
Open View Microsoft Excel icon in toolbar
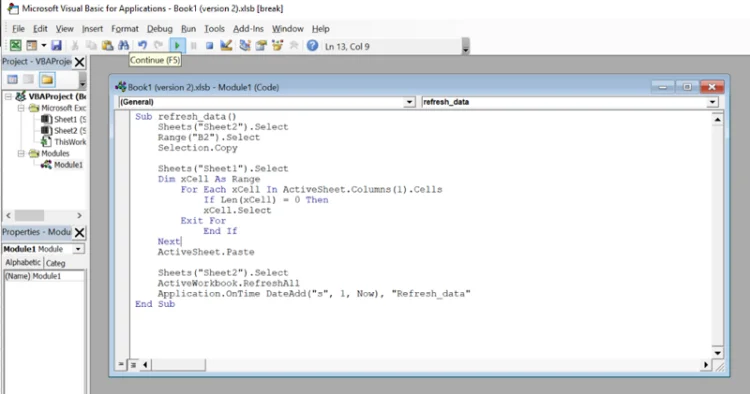coord(15,45)
